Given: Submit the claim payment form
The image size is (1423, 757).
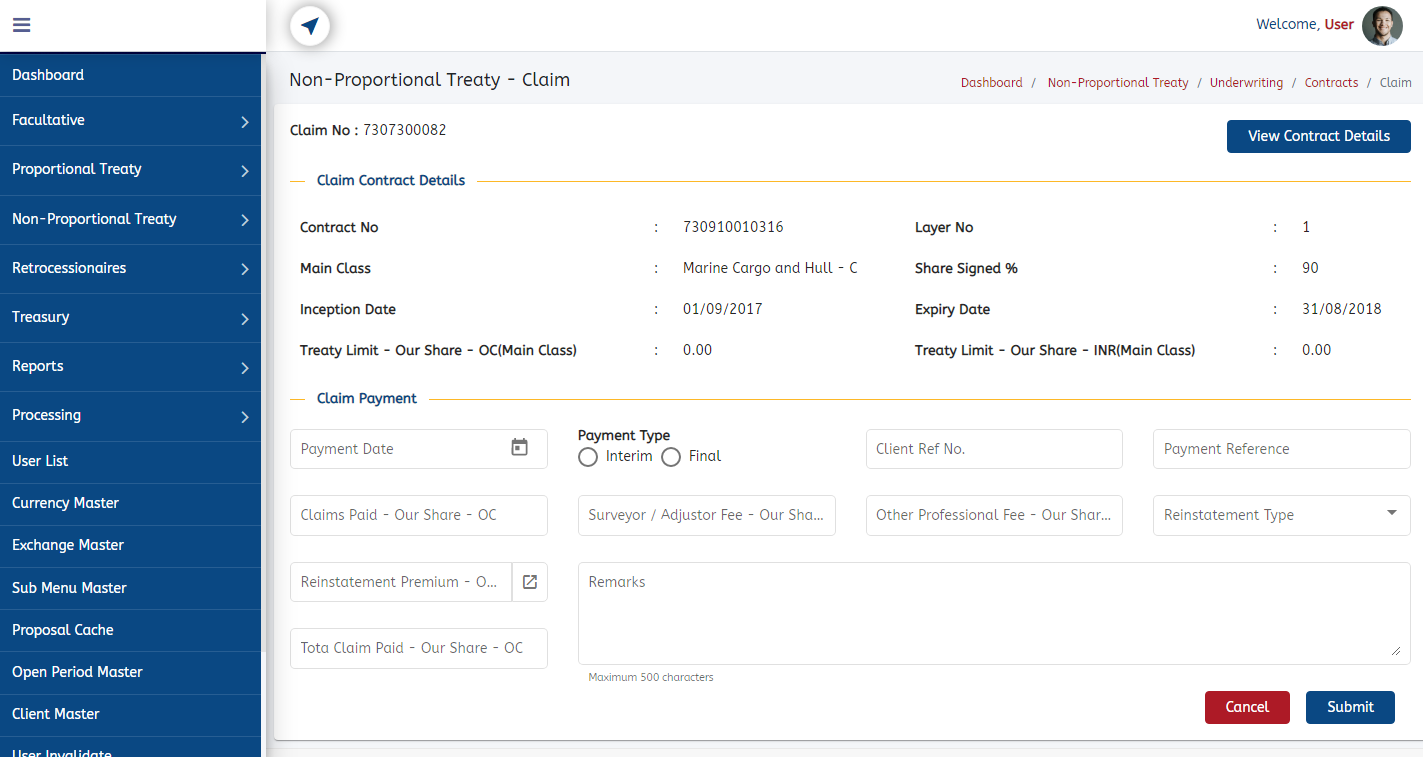Looking at the screenshot, I should 1350,707.
